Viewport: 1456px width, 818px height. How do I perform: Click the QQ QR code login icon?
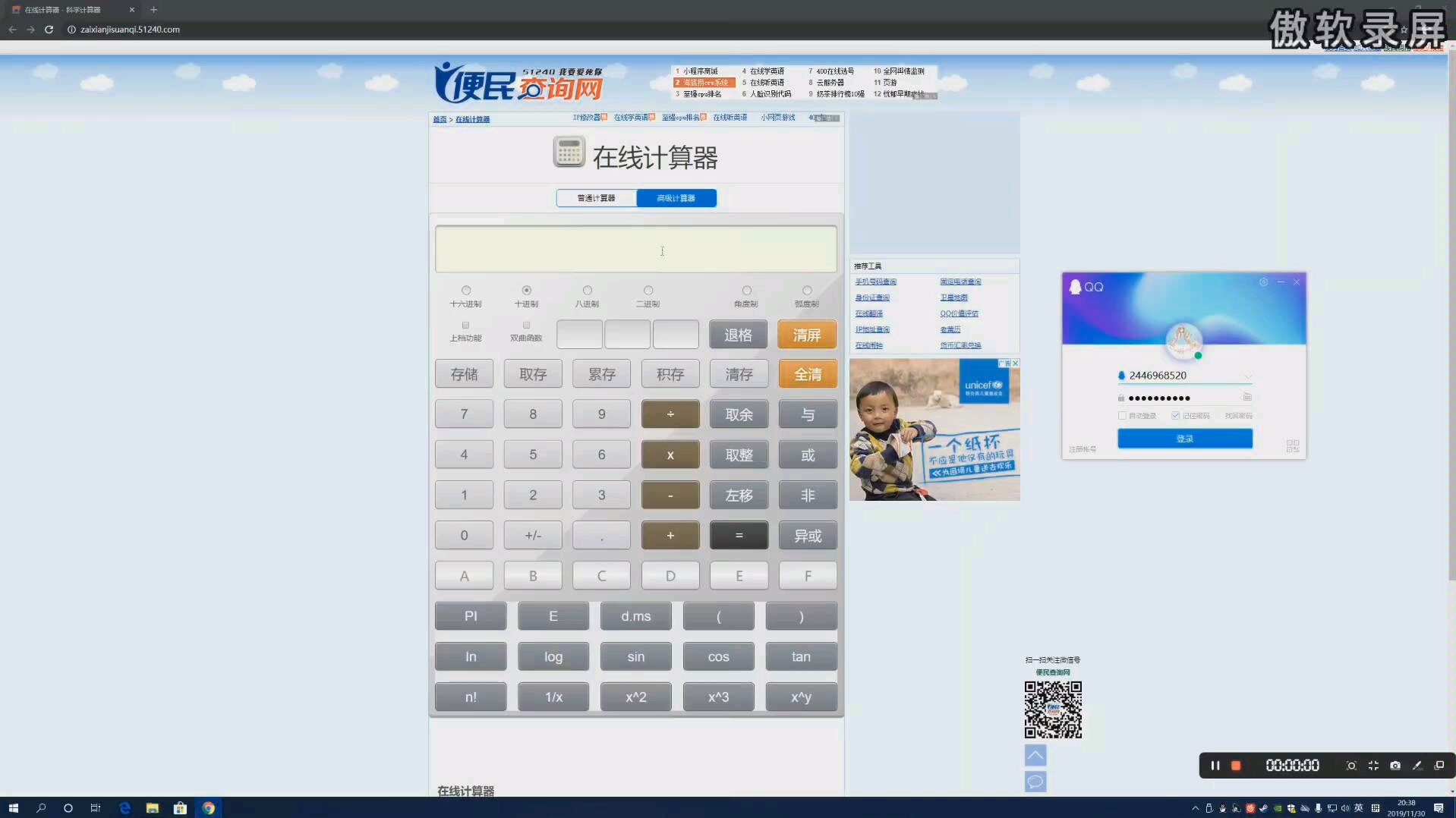coord(1293,446)
